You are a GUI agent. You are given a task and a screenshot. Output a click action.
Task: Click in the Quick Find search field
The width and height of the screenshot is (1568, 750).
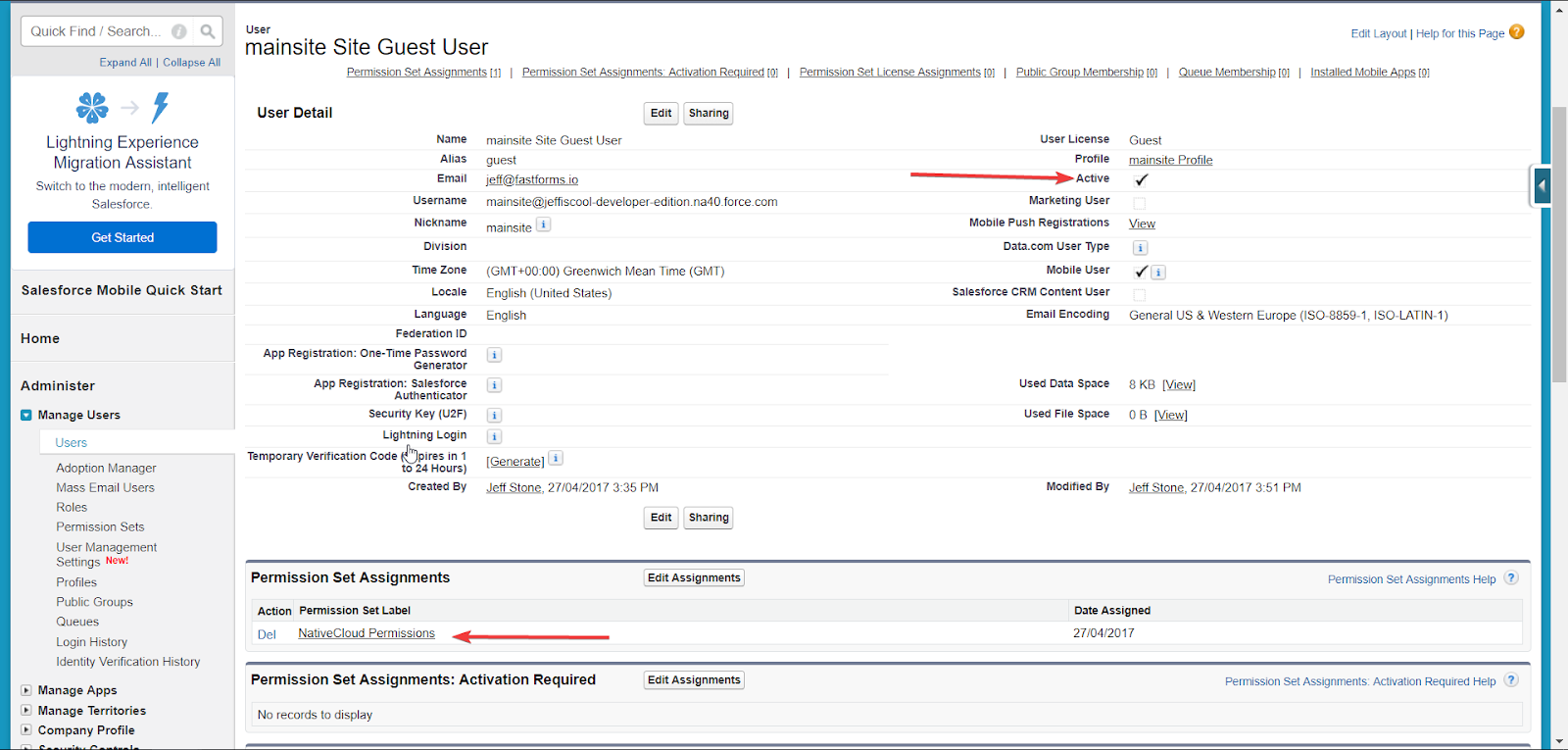coord(96,31)
